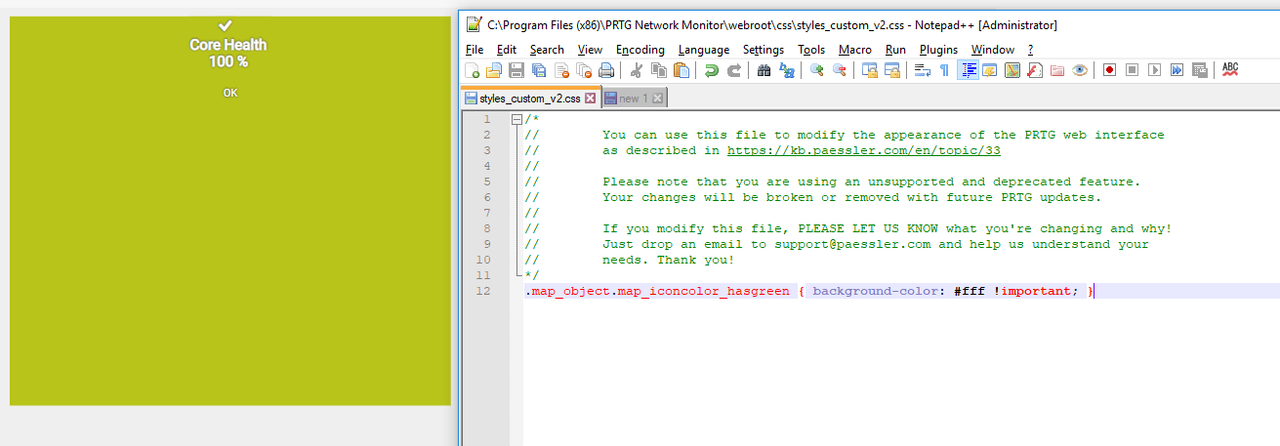Run macro multiple times icon
This screenshot has height=446, width=1280.
point(1177,70)
